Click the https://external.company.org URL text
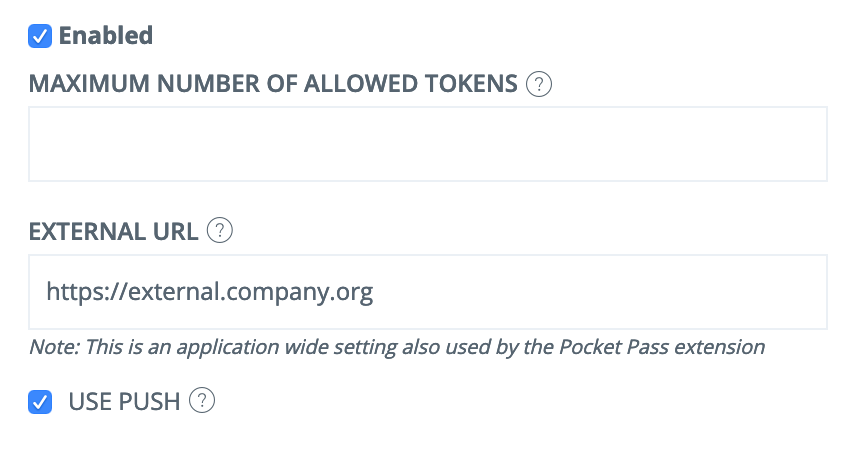The height and width of the screenshot is (450, 856). tap(210, 292)
